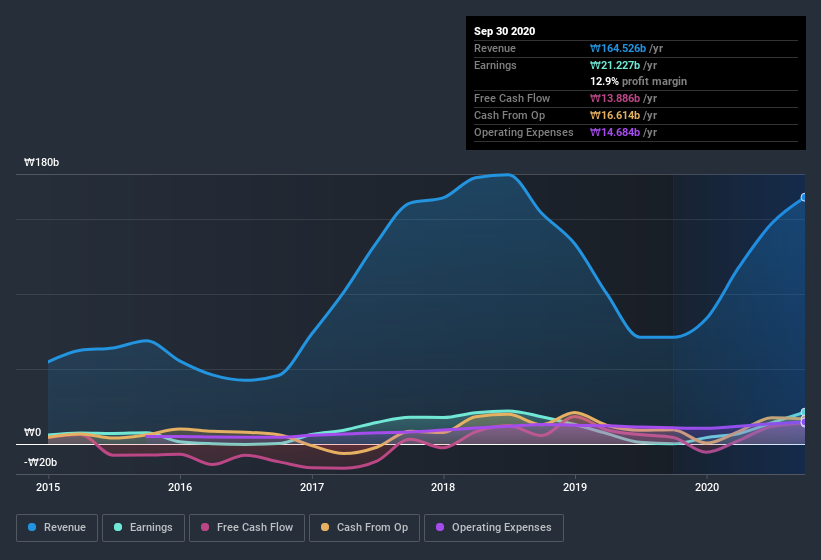
Task: Click the teal Earnings legend dot
Action: pos(119,527)
